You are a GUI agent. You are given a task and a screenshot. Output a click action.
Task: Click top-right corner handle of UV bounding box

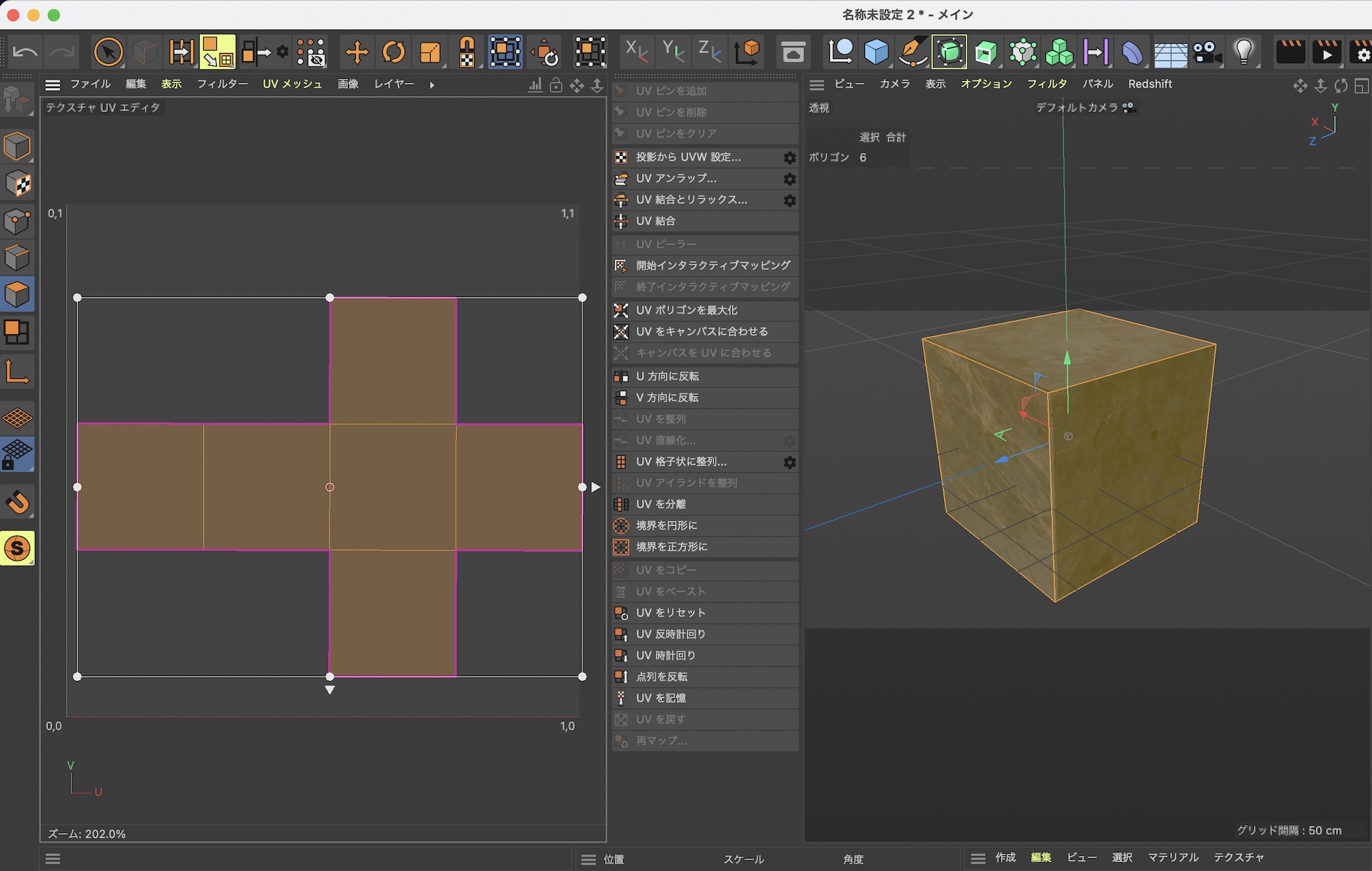[x=582, y=298]
